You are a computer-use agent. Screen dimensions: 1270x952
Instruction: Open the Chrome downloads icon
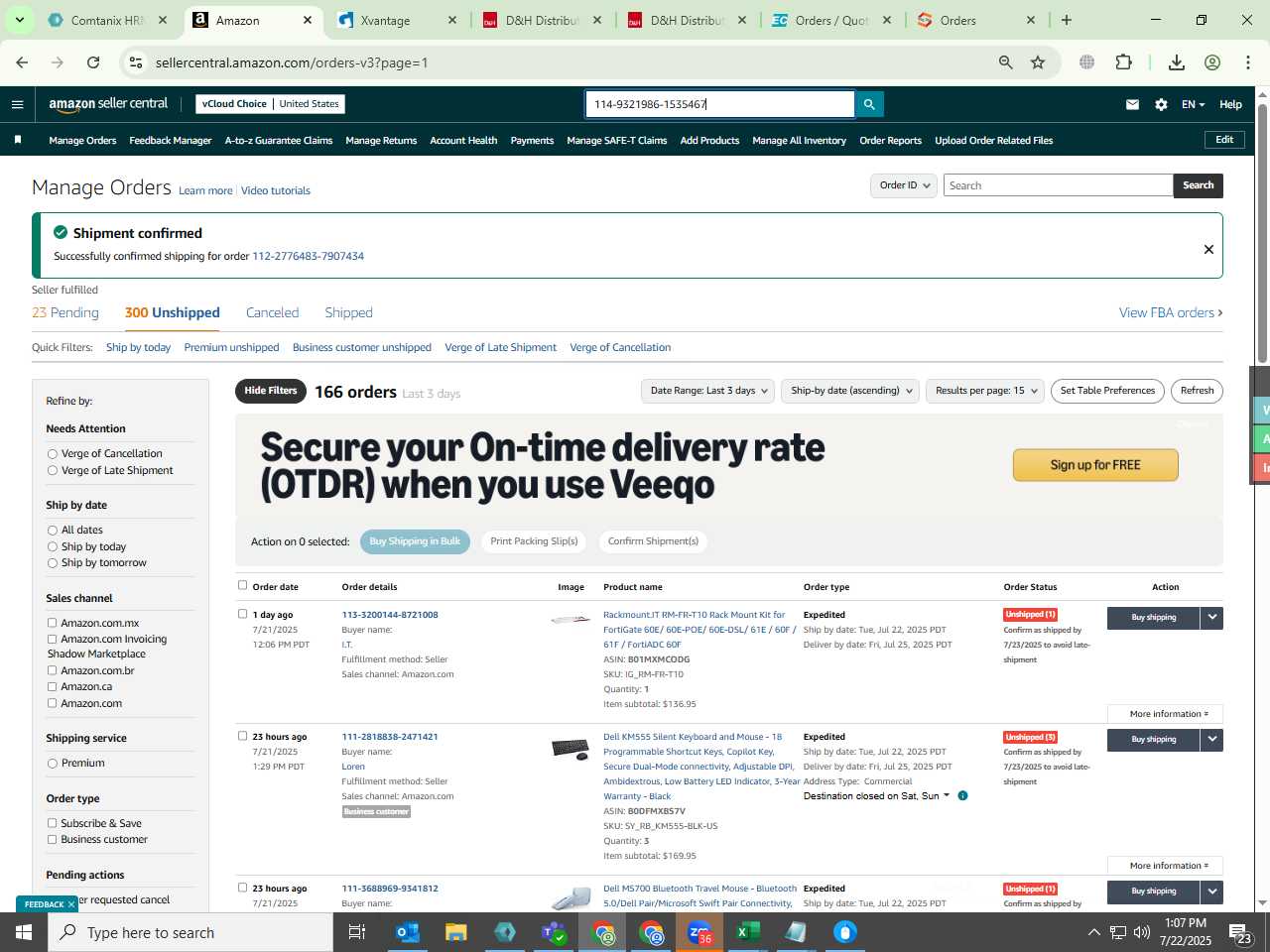[1177, 62]
